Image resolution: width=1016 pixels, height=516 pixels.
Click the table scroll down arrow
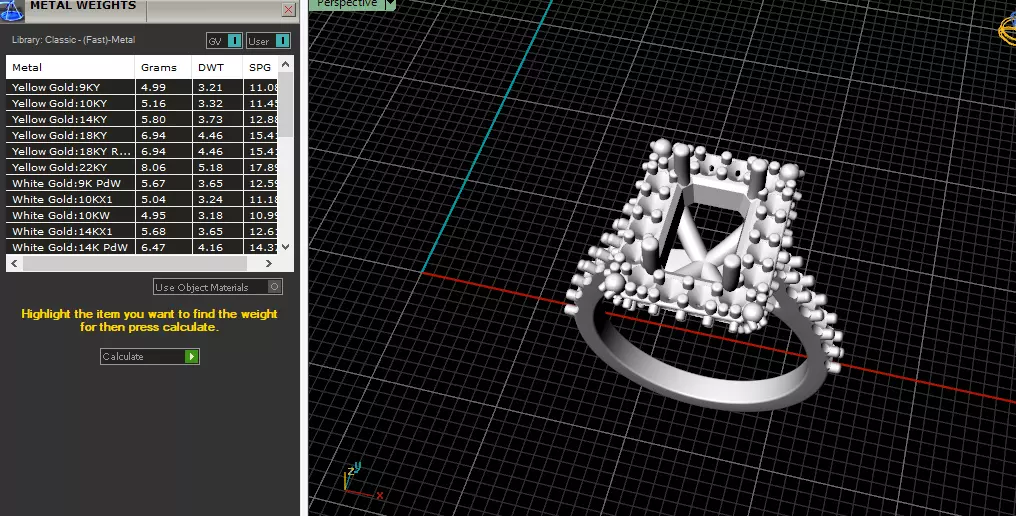tap(286, 247)
